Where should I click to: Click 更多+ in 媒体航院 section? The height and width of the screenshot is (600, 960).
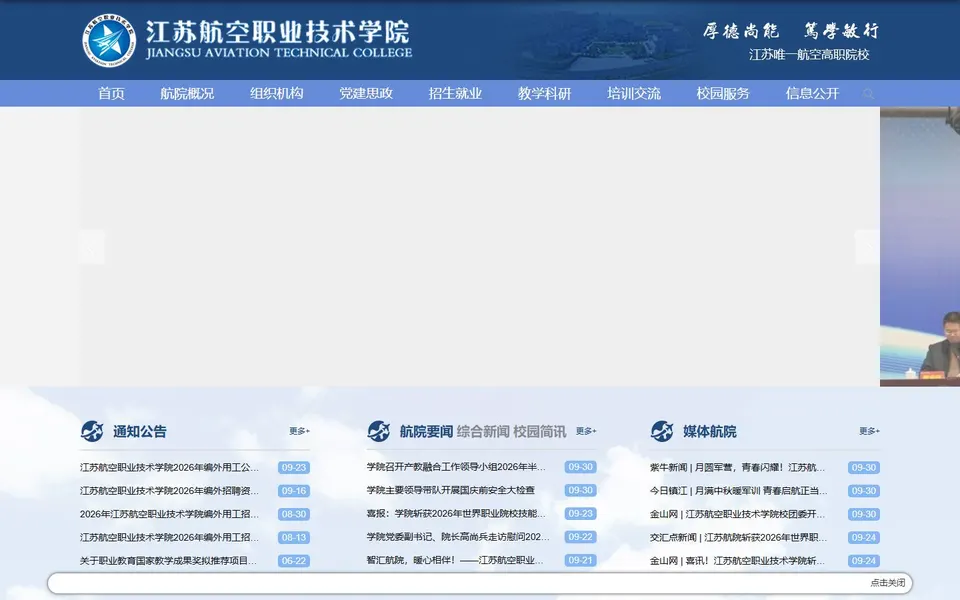(x=869, y=431)
